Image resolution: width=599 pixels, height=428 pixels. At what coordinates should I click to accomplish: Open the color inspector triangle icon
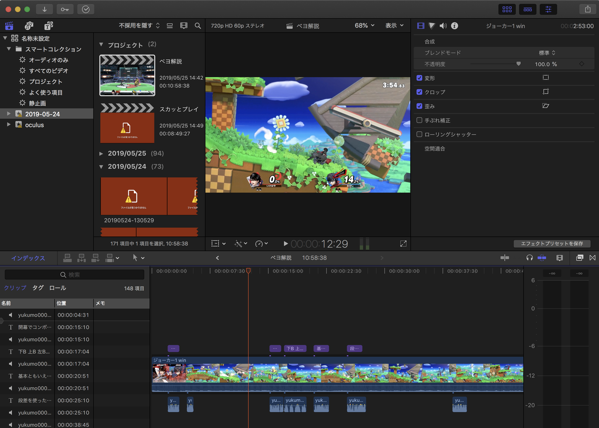click(432, 26)
